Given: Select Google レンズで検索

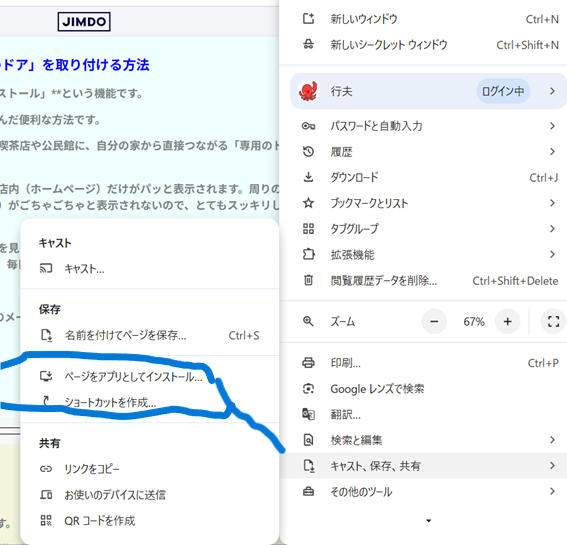Looking at the screenshot, I should [x=423, y=388].
